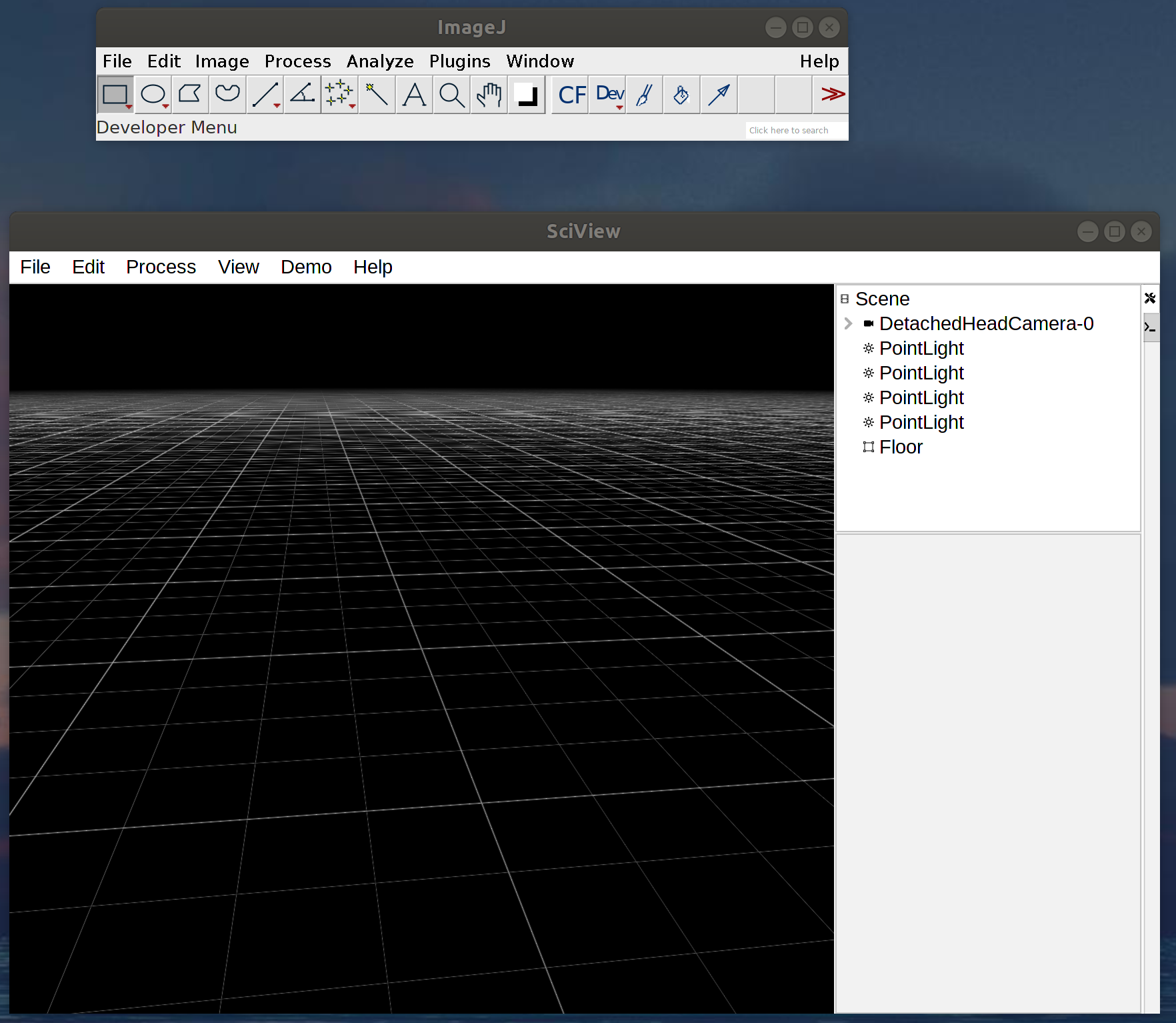This screenshot has width=1176, height=1023.
Task: Open ImageJ File menu
Action: coord(117,61)
